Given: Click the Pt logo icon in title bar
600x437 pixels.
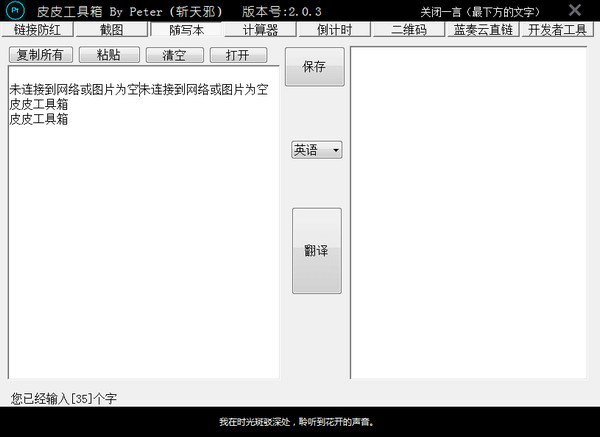Looking at the screenshot, I should point(15,11).
